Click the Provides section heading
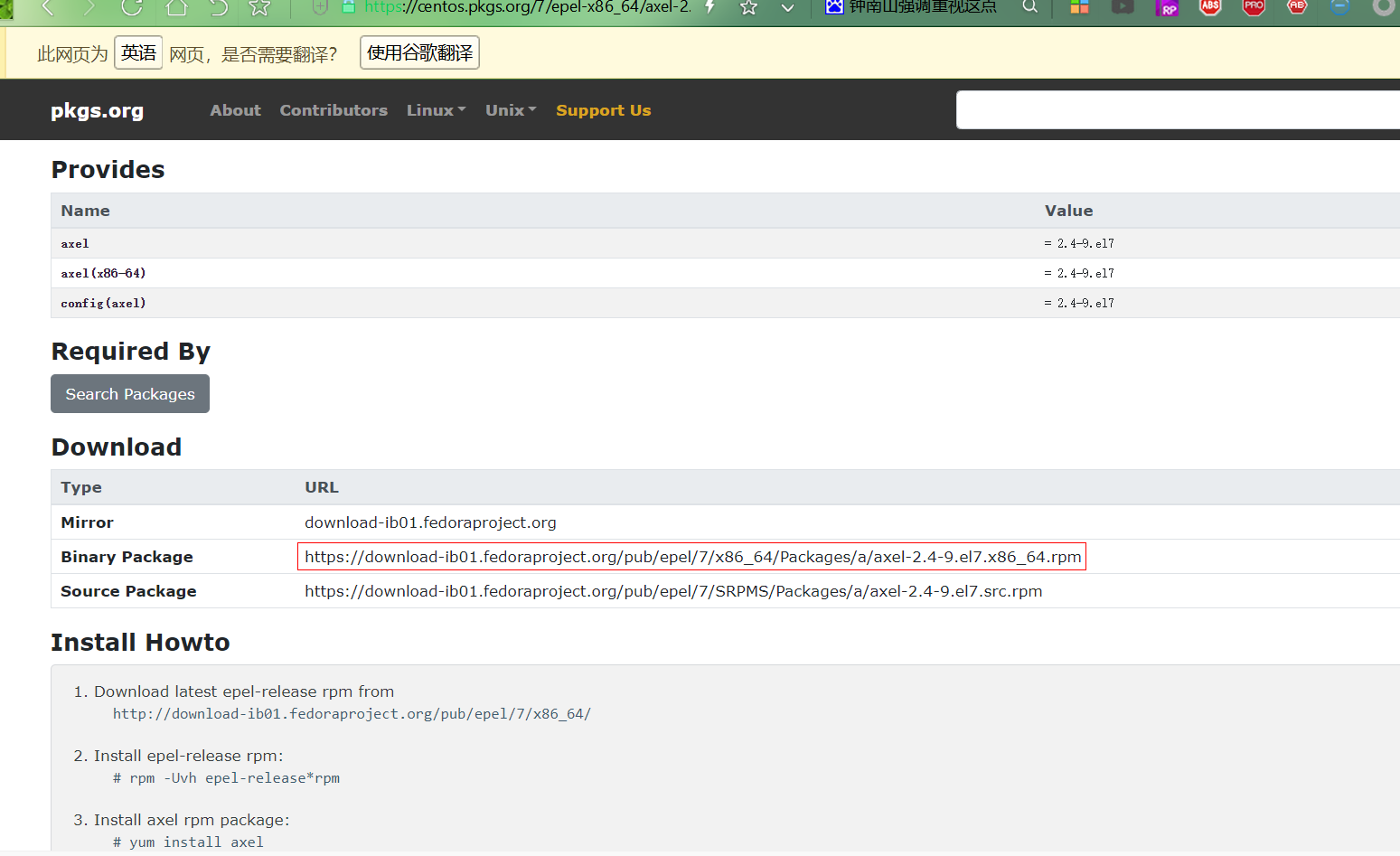Image resolution: width=1400 pixels, height=856 pixels. pyautogui.click(x=108, y=170)
